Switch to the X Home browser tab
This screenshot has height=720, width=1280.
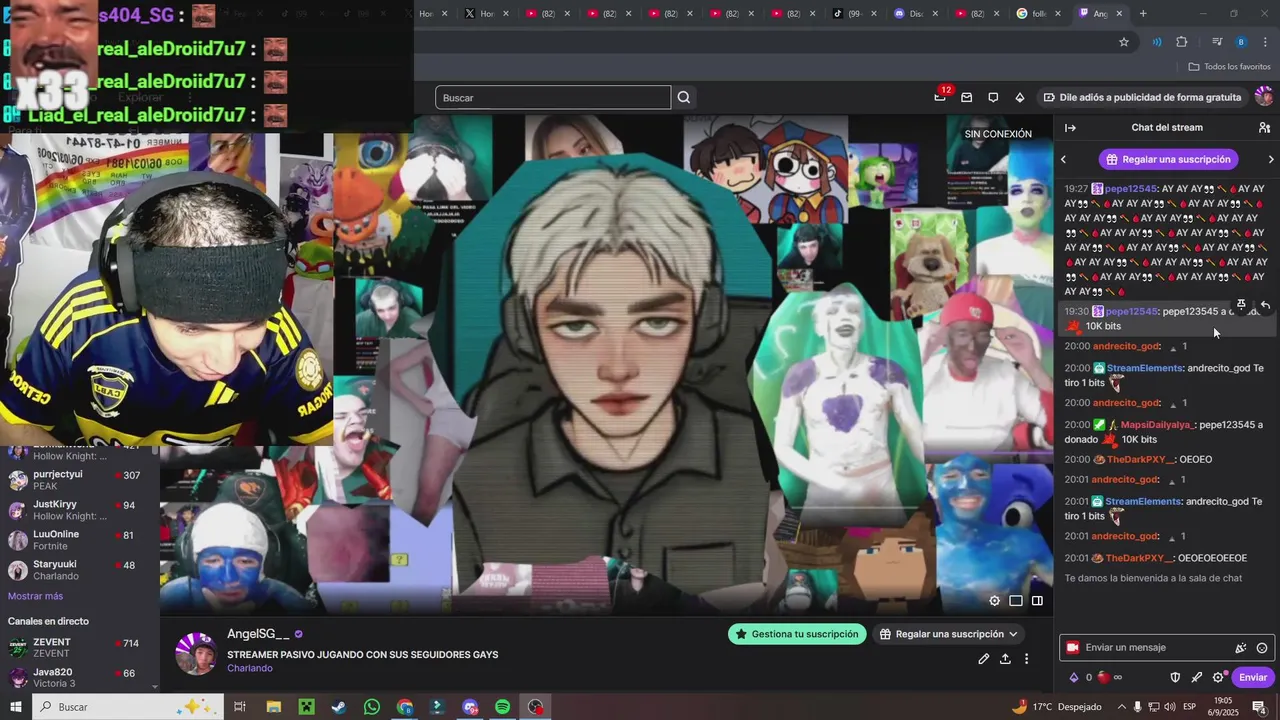pyautogui.click(x=487, y=14)
